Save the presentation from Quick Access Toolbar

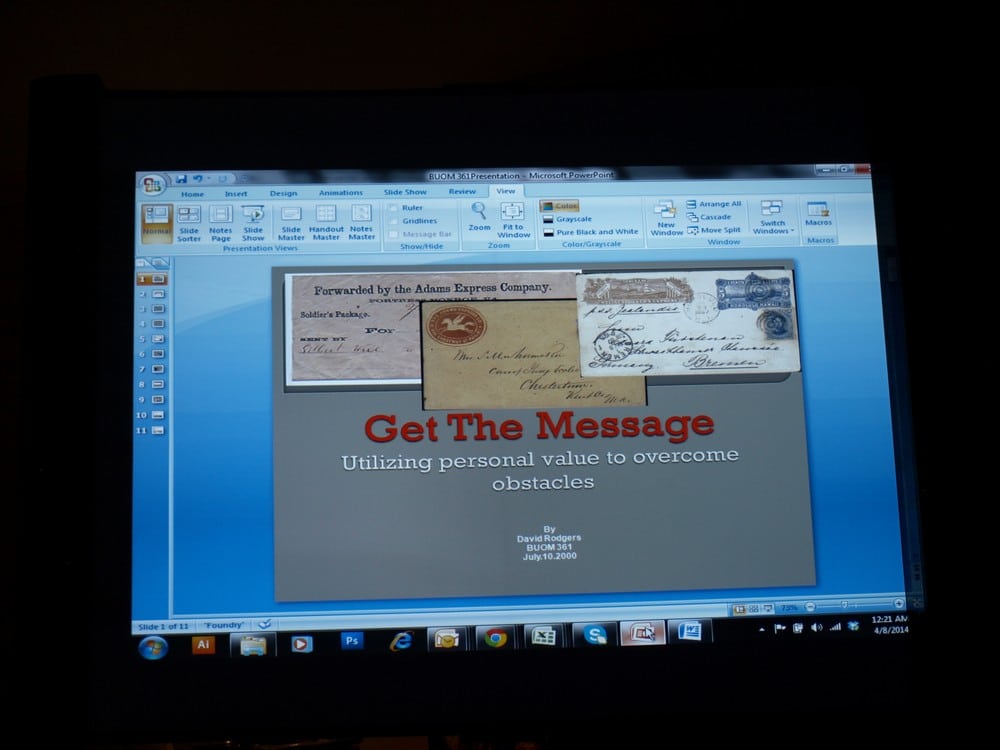click(181, 179)
